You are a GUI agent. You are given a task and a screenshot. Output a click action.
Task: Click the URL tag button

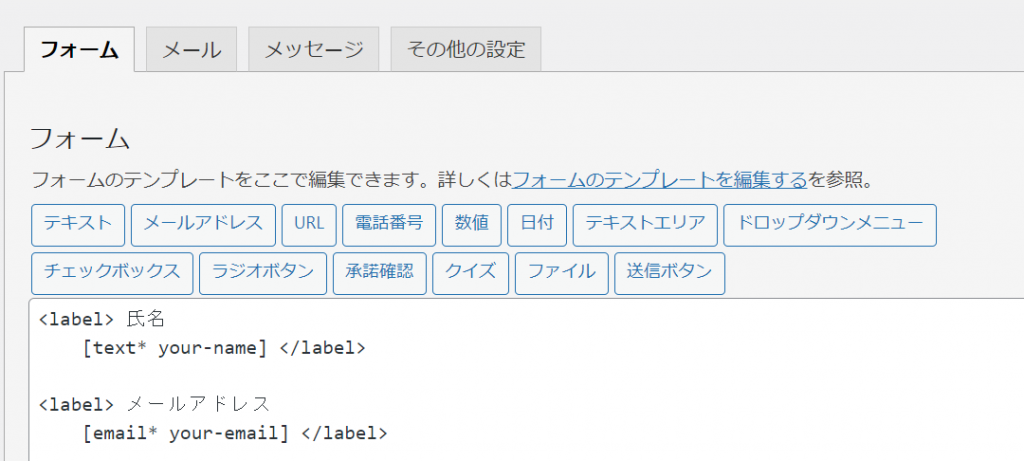309,225
